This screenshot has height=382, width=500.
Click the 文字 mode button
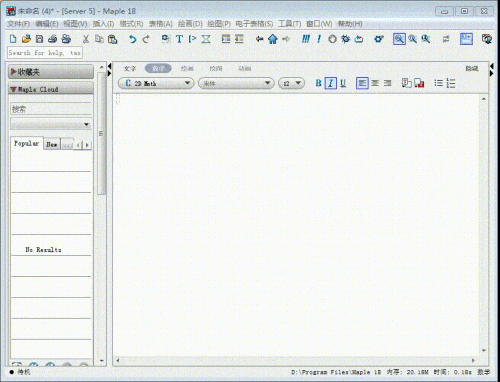(130, 68)
